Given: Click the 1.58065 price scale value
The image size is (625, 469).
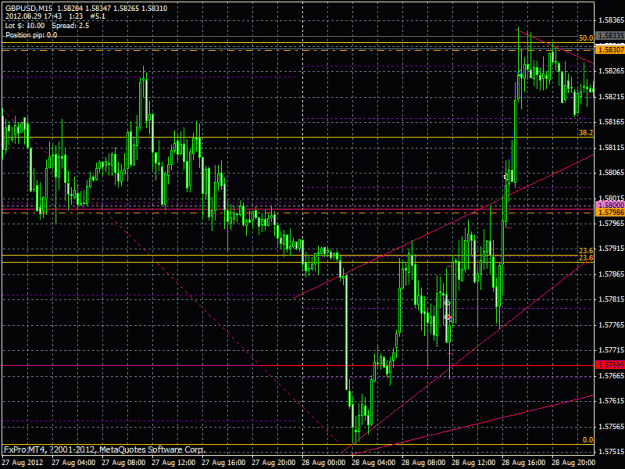Looking at the screenshot, I should (611, 173).
